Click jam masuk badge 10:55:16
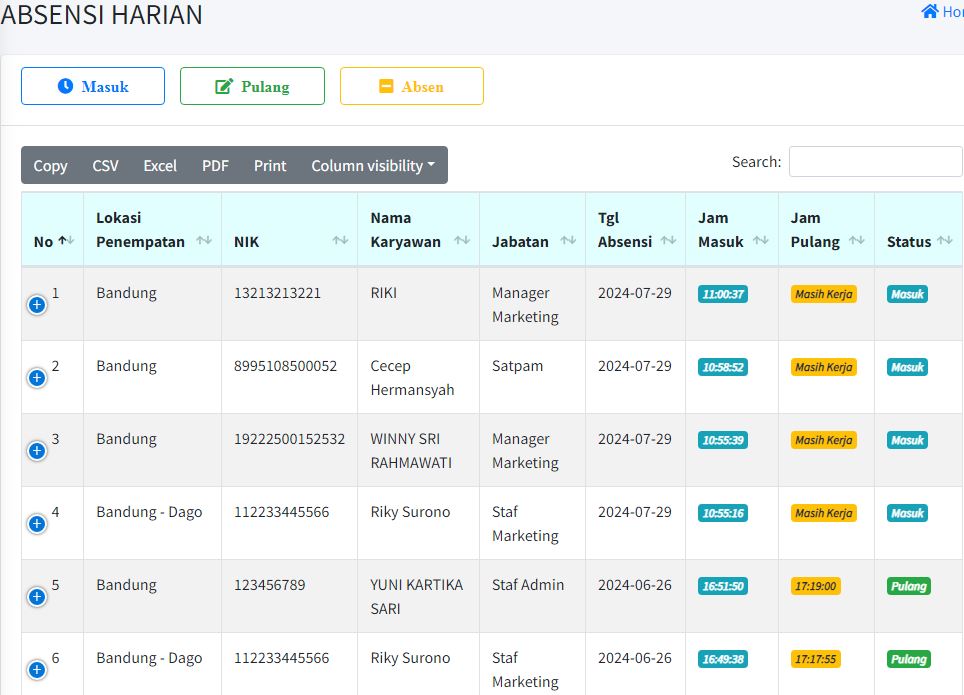The height and width of the screenshot is (695, 964). coord(723,513)
